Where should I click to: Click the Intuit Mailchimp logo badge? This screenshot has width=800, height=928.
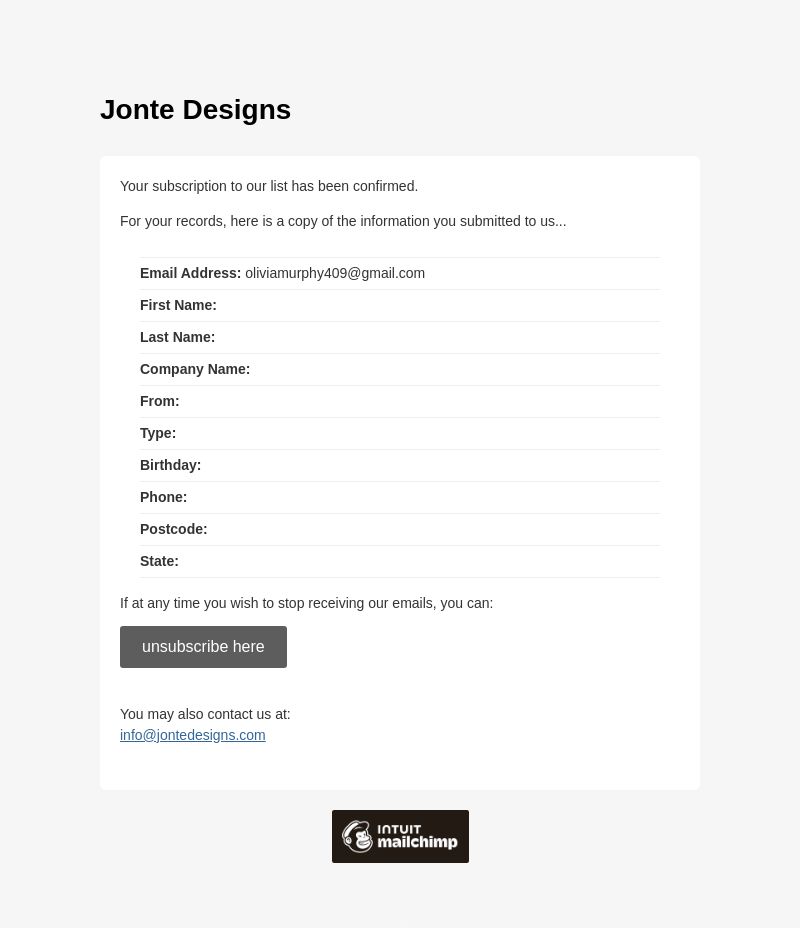point(400,836)
